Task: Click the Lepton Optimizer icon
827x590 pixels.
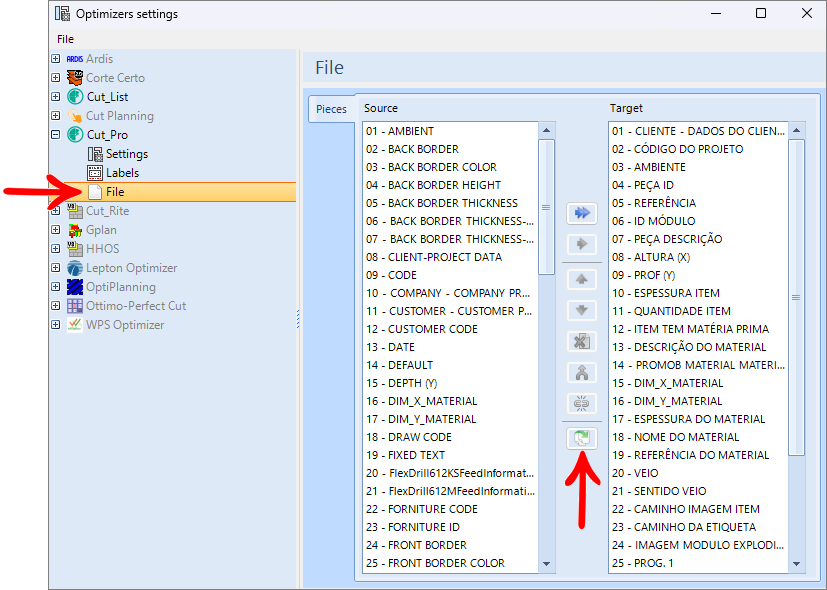Action: click(x=75, y=268)
